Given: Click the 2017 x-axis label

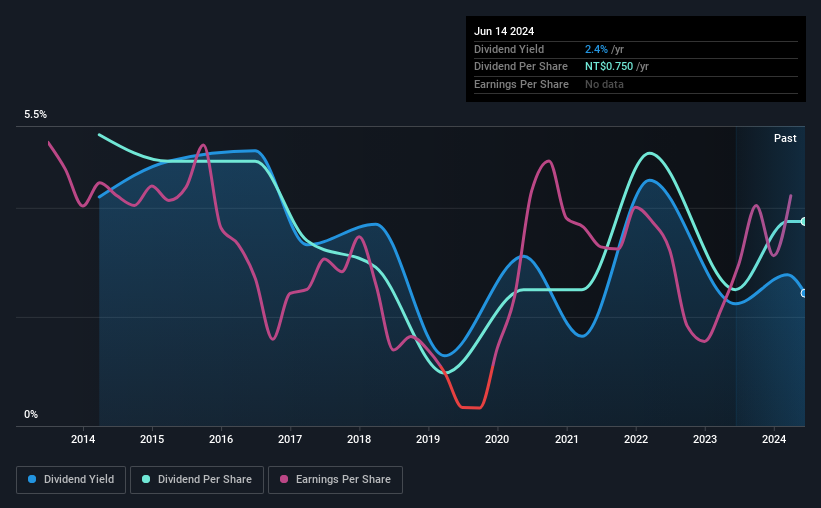Looking at the screenshot, I should (290, 439).
